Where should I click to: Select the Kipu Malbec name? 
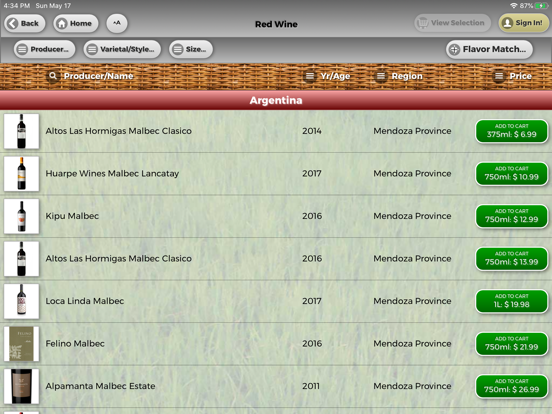(72, 216)
